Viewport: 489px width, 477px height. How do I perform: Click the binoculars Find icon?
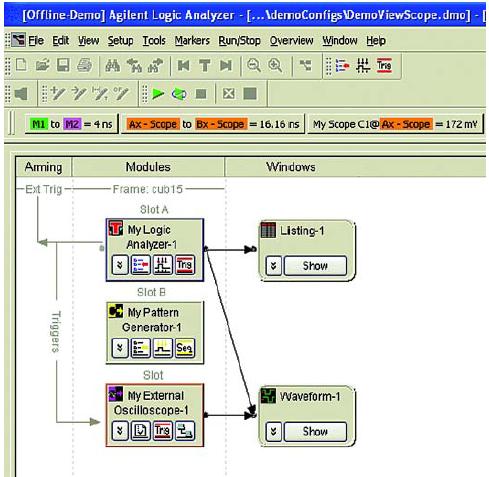(x=112, y=65)
